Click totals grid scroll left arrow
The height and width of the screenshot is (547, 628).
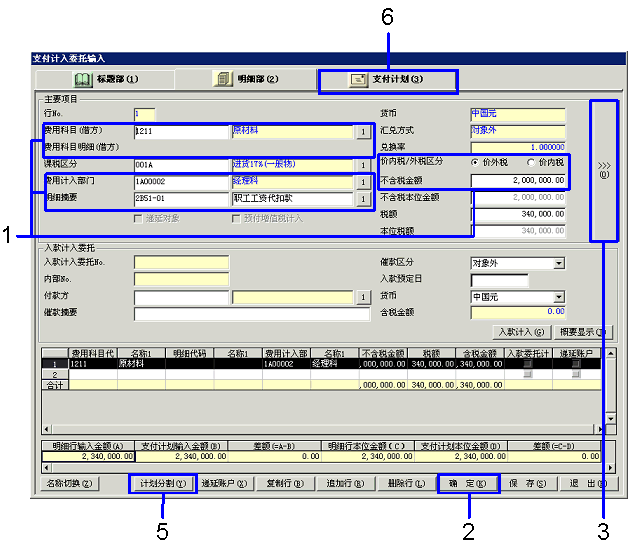point(46,467)
